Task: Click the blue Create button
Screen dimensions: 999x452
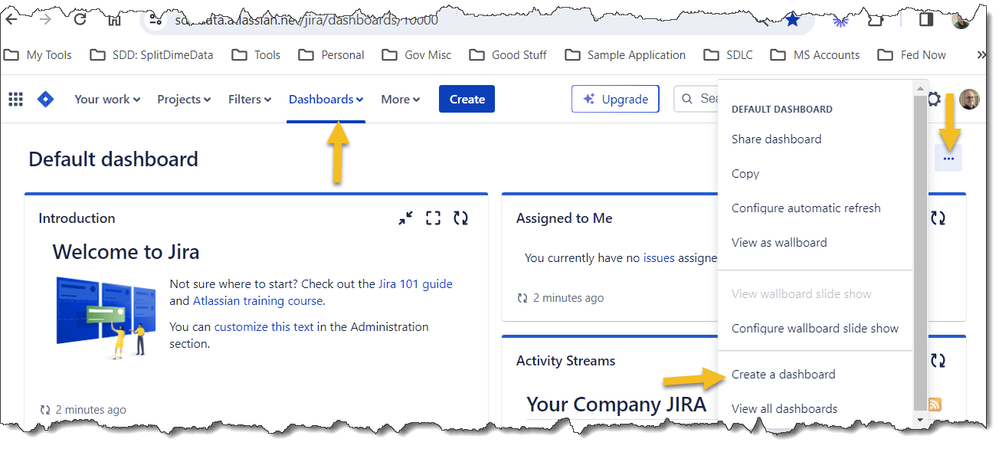Action: pos(466,99)
